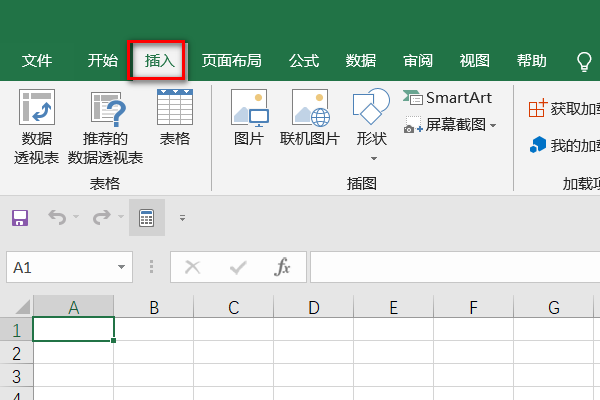
Task: Click the Name Box showing A1
Action: (61, 267)
